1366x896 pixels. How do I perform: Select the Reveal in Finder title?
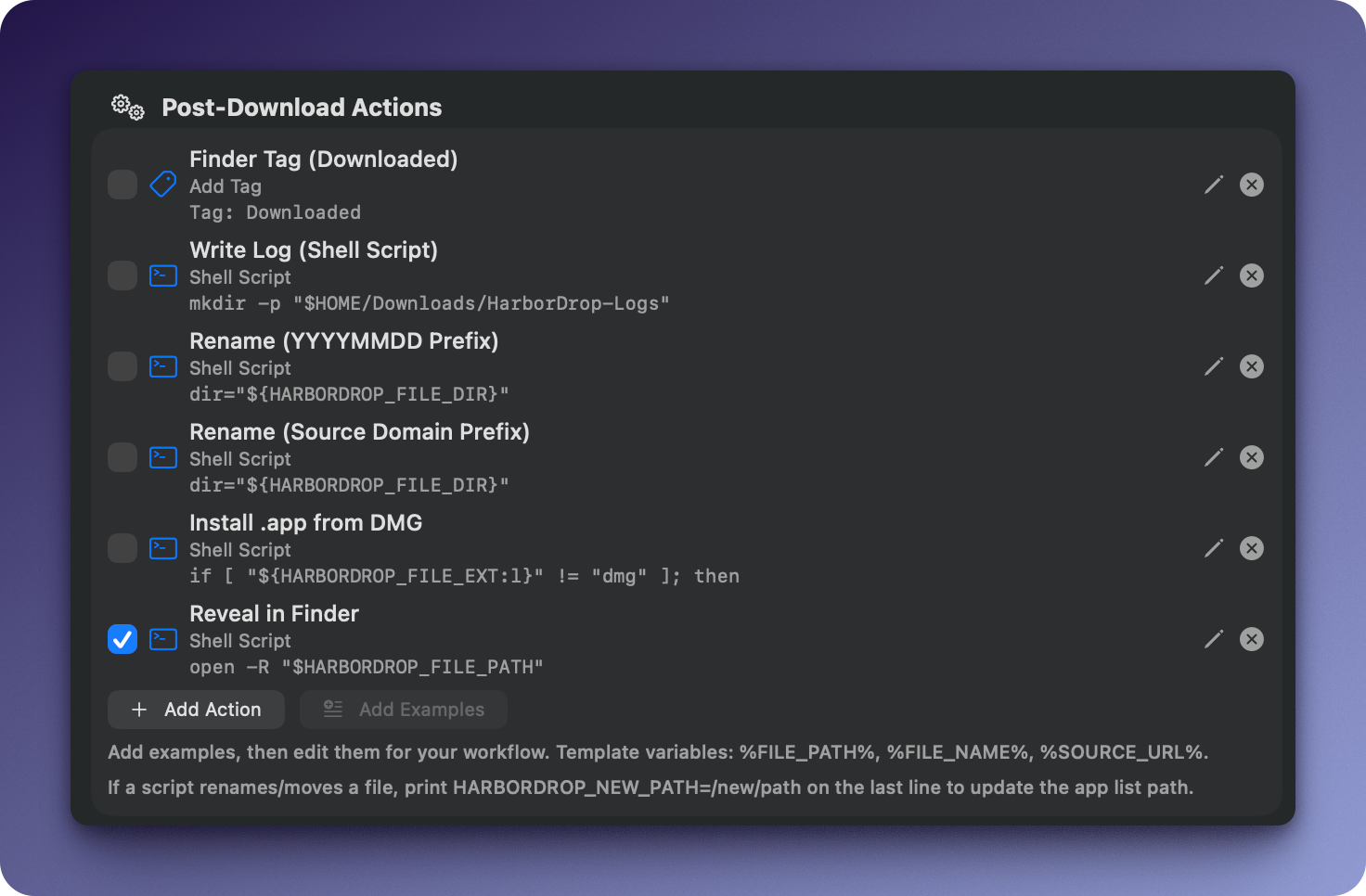click(275, 614)
